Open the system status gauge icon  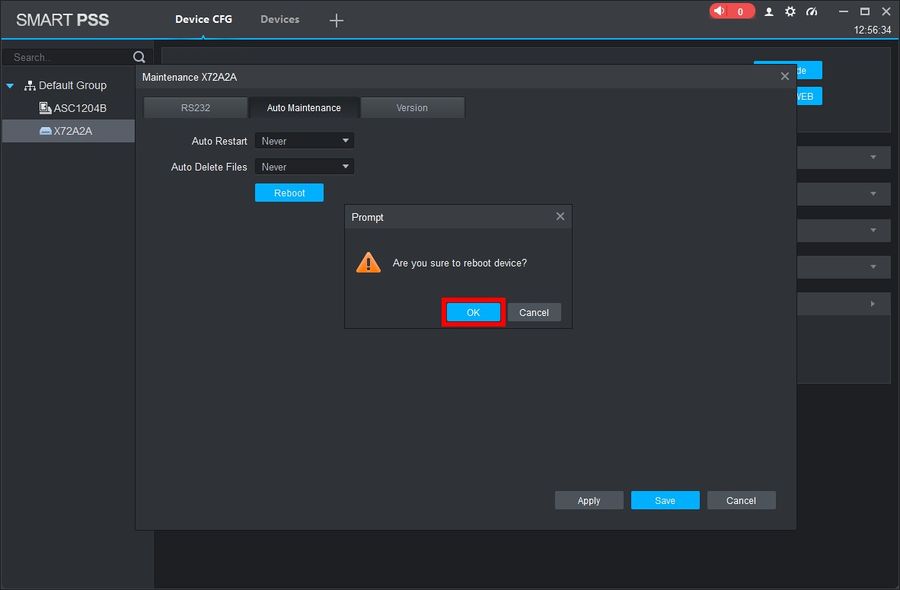pos(812,11)
